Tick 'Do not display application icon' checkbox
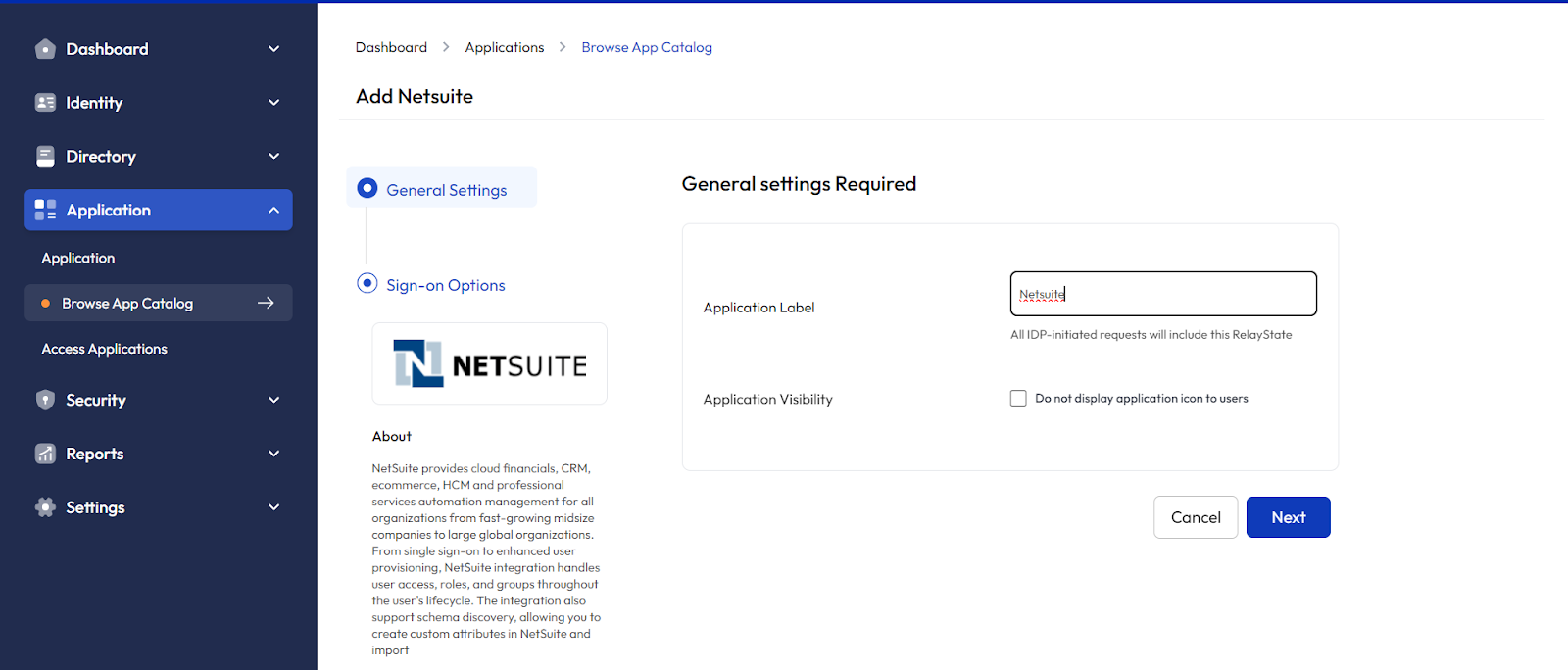The image size is (1568, 670). pyautogui.click(x=1018, y=399)
